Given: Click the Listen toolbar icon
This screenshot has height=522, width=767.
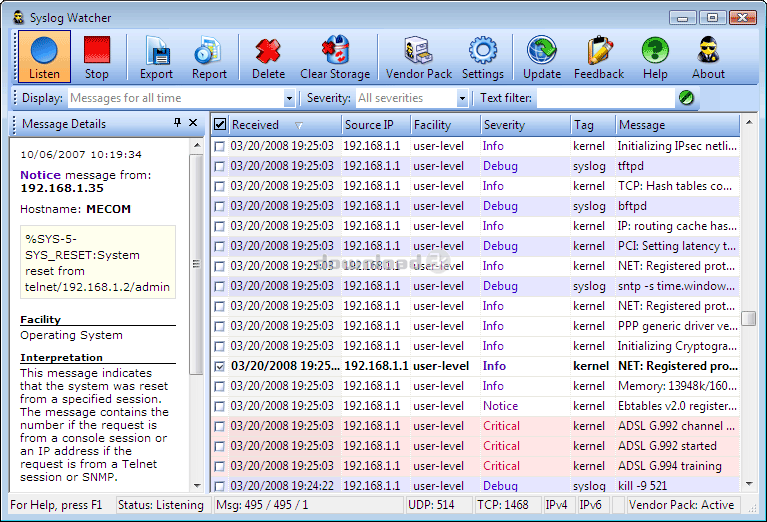Looking at the screenshot, I should (44, 56).
